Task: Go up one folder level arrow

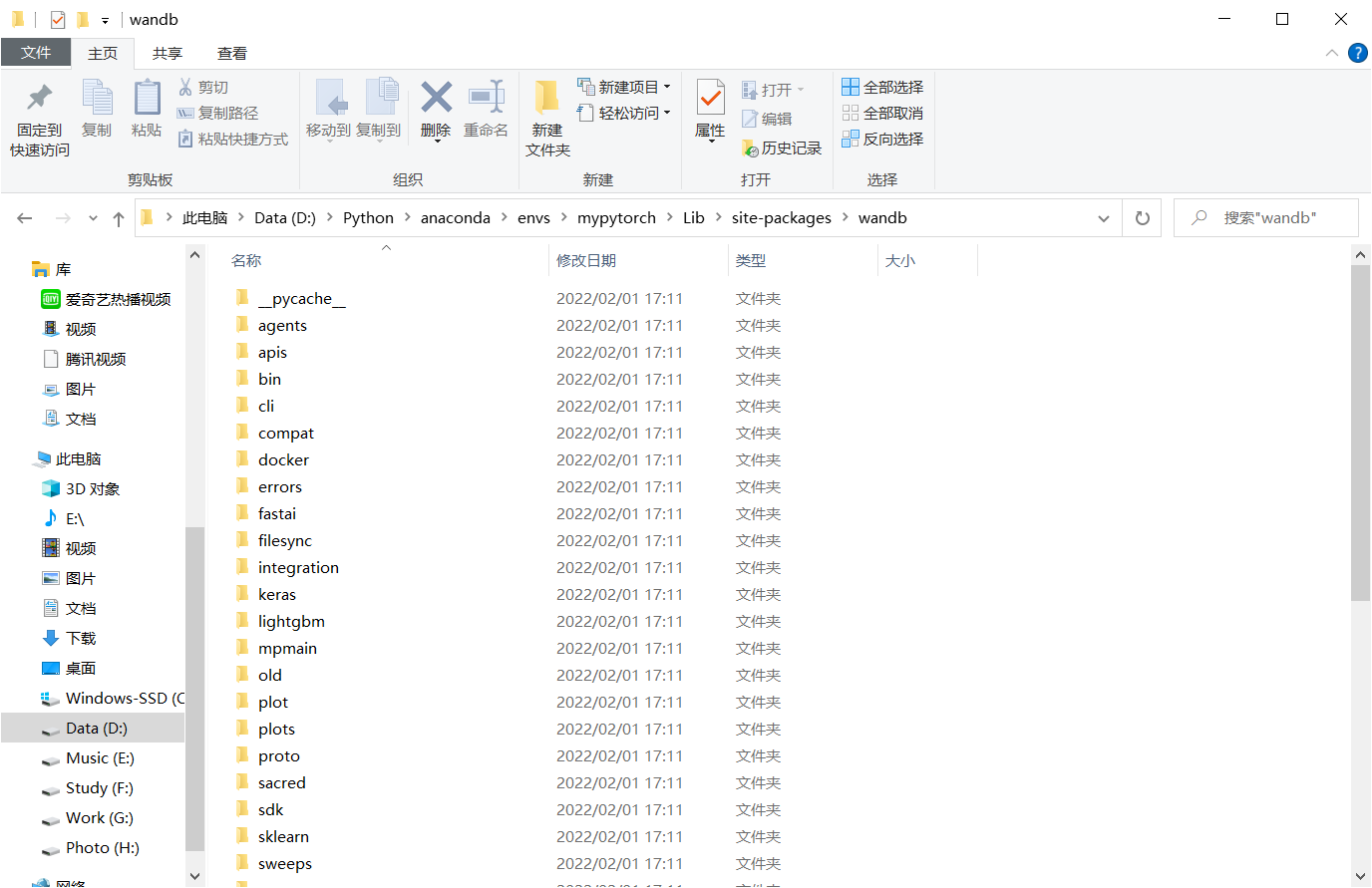Action: pos(119,218)
